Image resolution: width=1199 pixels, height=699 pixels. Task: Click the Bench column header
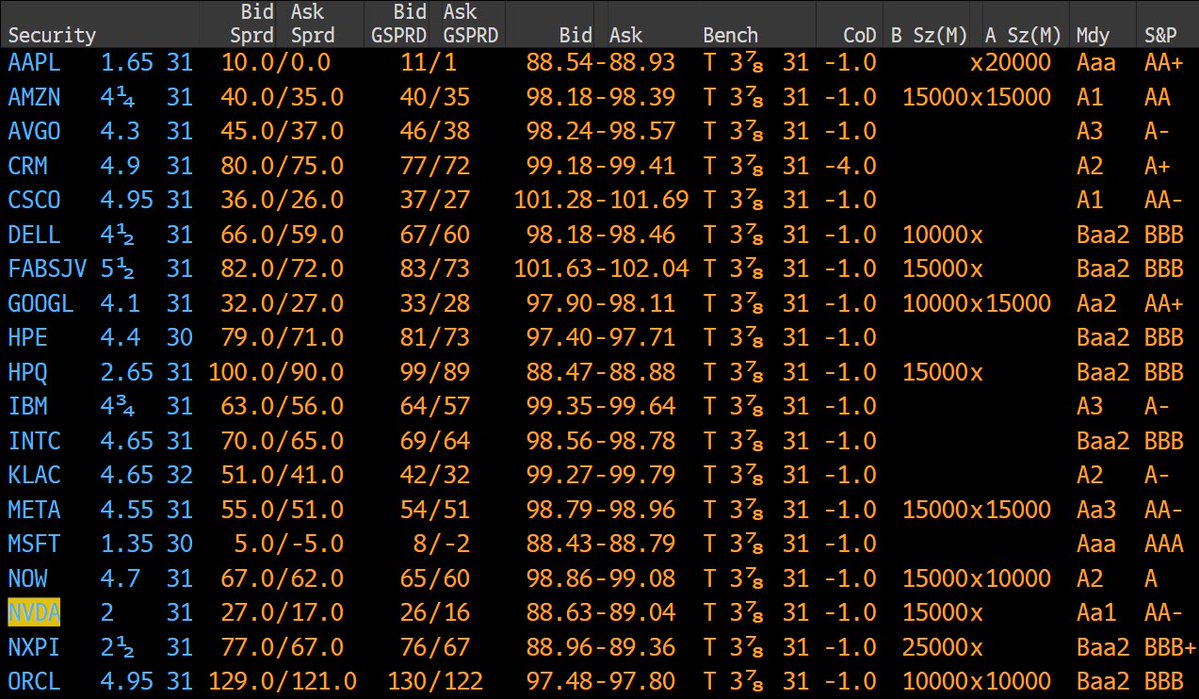730,35
